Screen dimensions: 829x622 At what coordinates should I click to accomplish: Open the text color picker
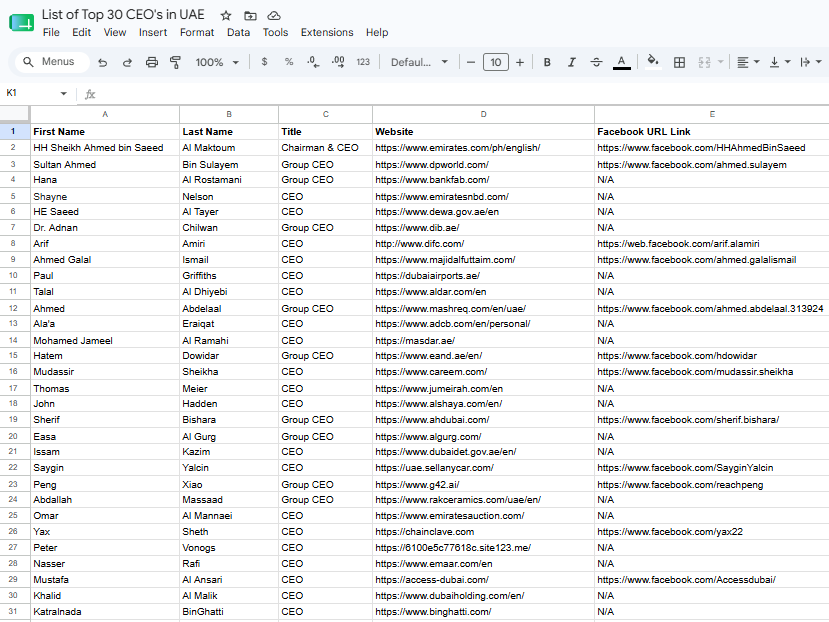621,62
